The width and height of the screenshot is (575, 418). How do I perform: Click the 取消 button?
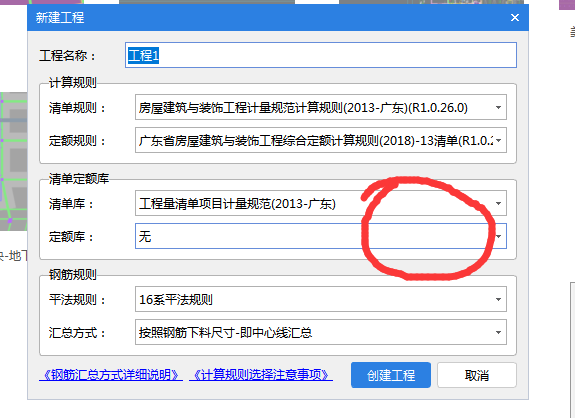tap(477, 375)
